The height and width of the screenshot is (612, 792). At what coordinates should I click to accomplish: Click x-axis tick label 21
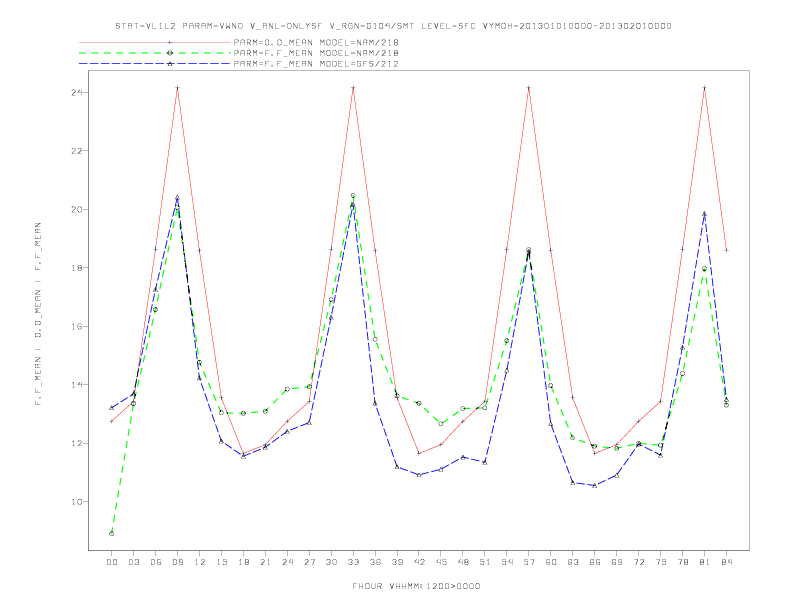pyautogui.click(x=265, y=562)
